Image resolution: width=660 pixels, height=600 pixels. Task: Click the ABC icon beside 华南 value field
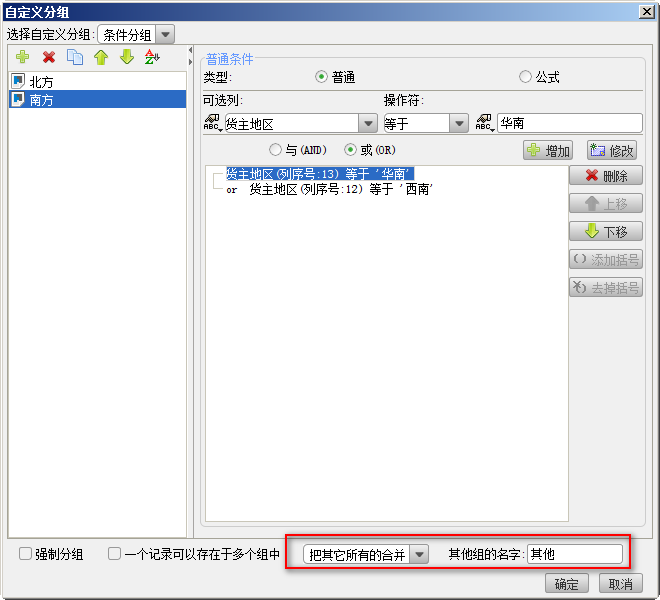484,123
